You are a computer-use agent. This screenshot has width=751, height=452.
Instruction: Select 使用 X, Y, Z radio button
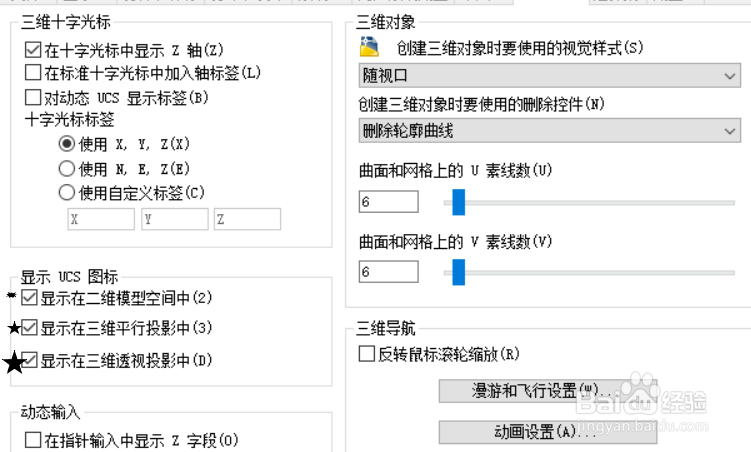point(67,143)
